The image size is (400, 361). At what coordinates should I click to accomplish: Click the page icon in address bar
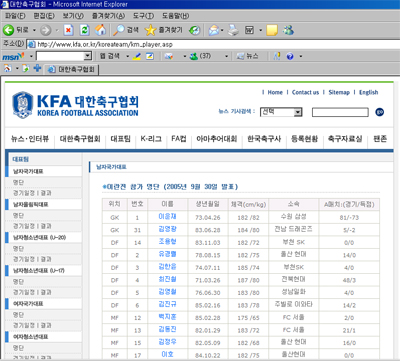pyautogui.click(x=31, y=44)
